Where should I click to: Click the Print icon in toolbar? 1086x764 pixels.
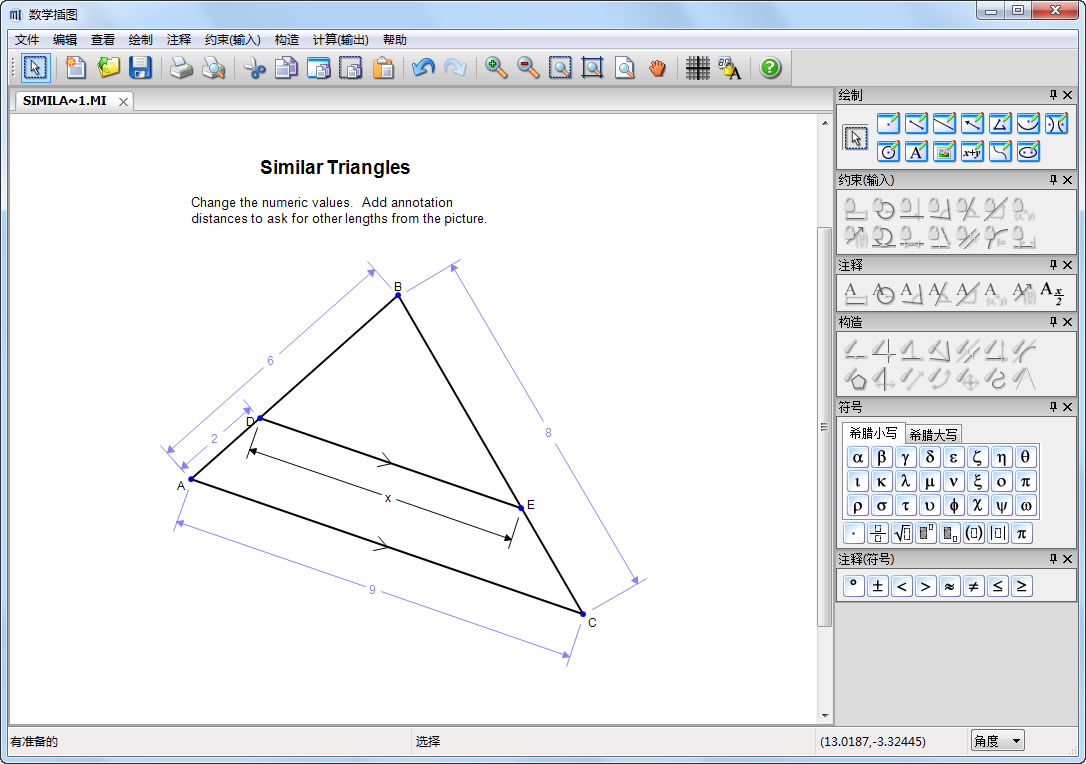click(x=180, y=68)
